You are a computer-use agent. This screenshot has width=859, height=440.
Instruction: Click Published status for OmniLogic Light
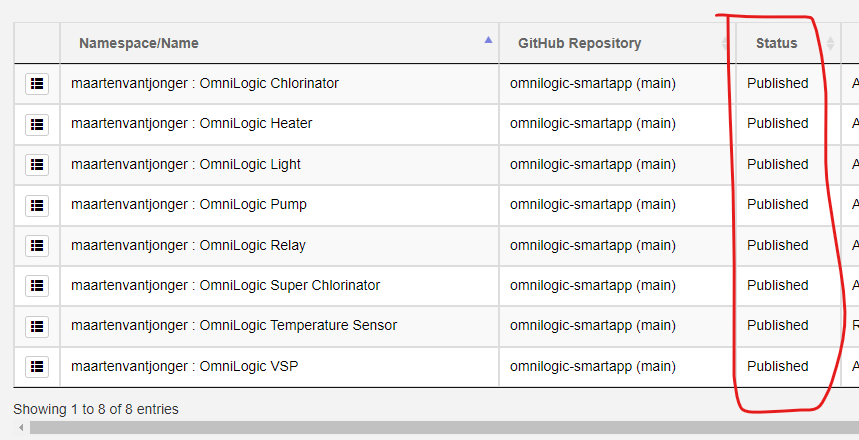(777, 164)
